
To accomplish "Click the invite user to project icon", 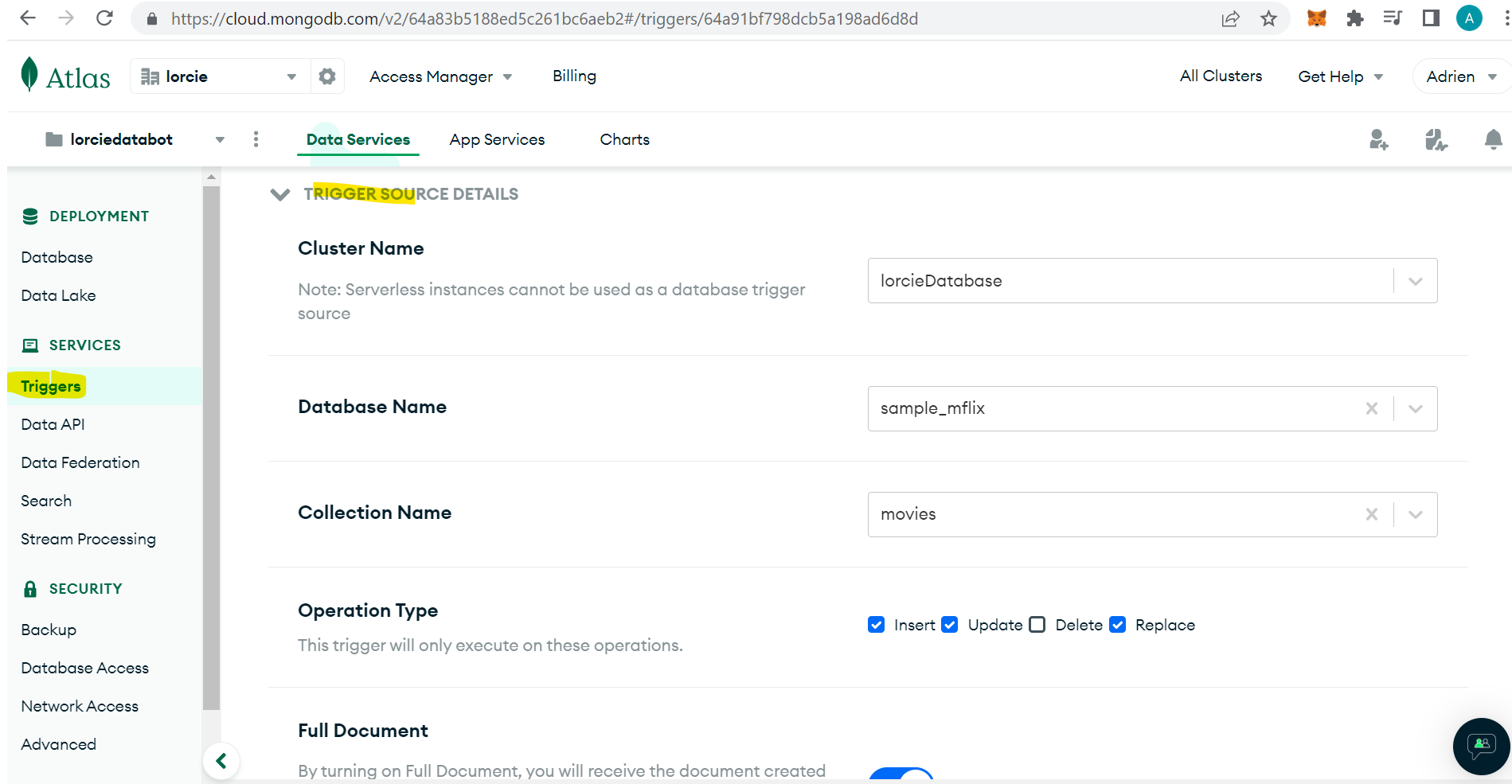I will click(1378, 140).
